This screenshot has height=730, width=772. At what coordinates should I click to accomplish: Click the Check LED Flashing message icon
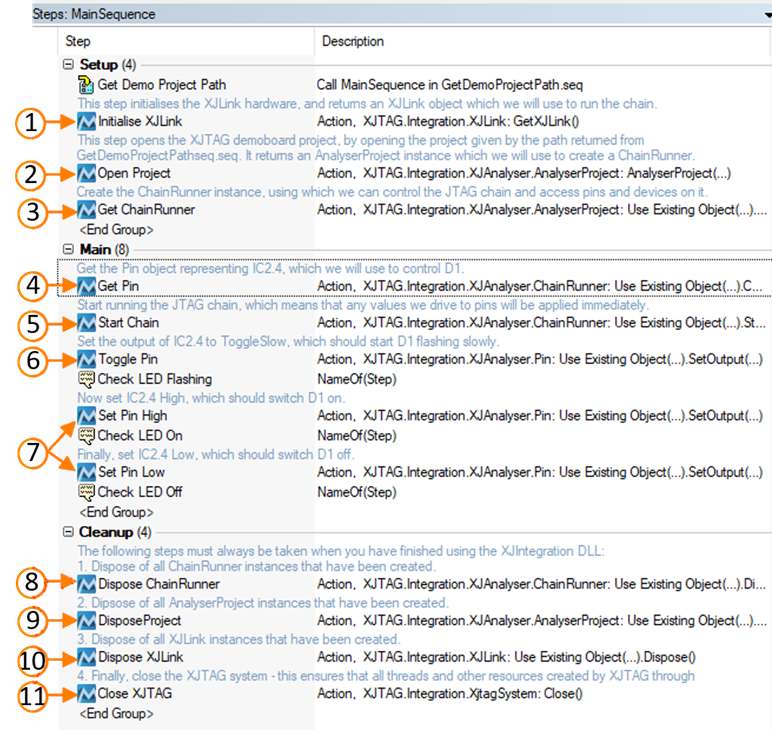86,379
